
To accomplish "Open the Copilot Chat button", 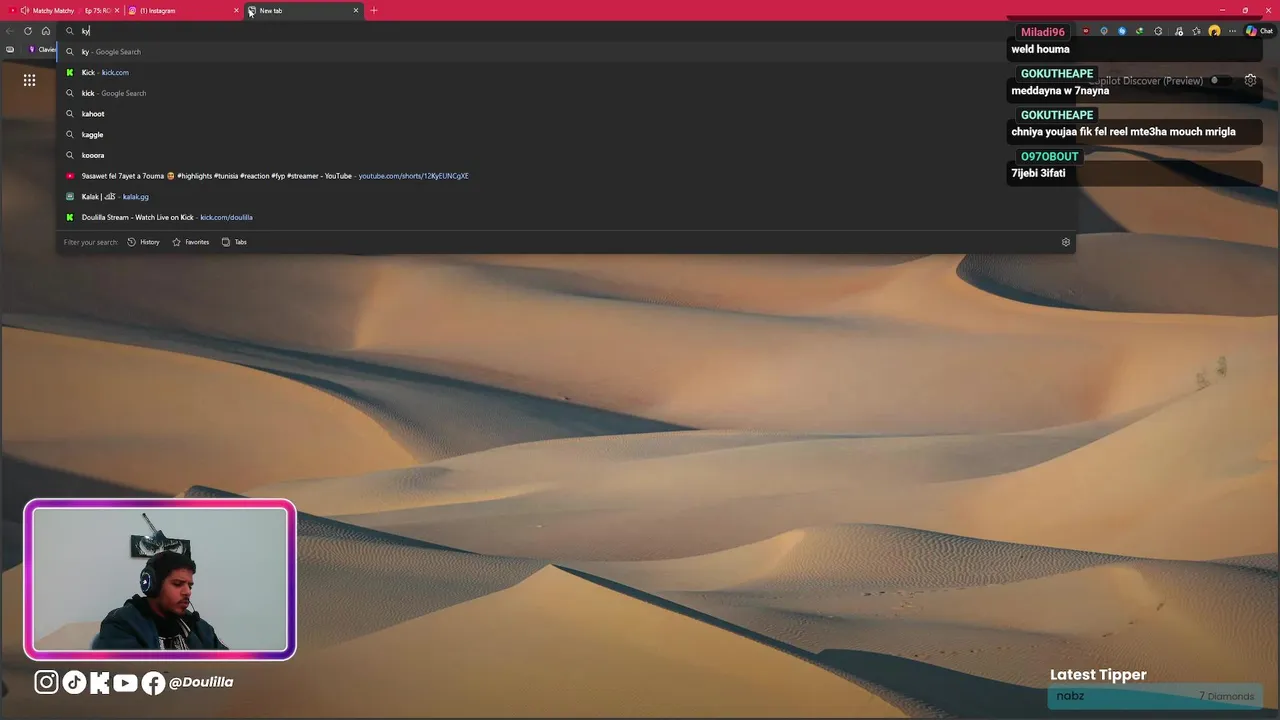I will point(1258,31).
